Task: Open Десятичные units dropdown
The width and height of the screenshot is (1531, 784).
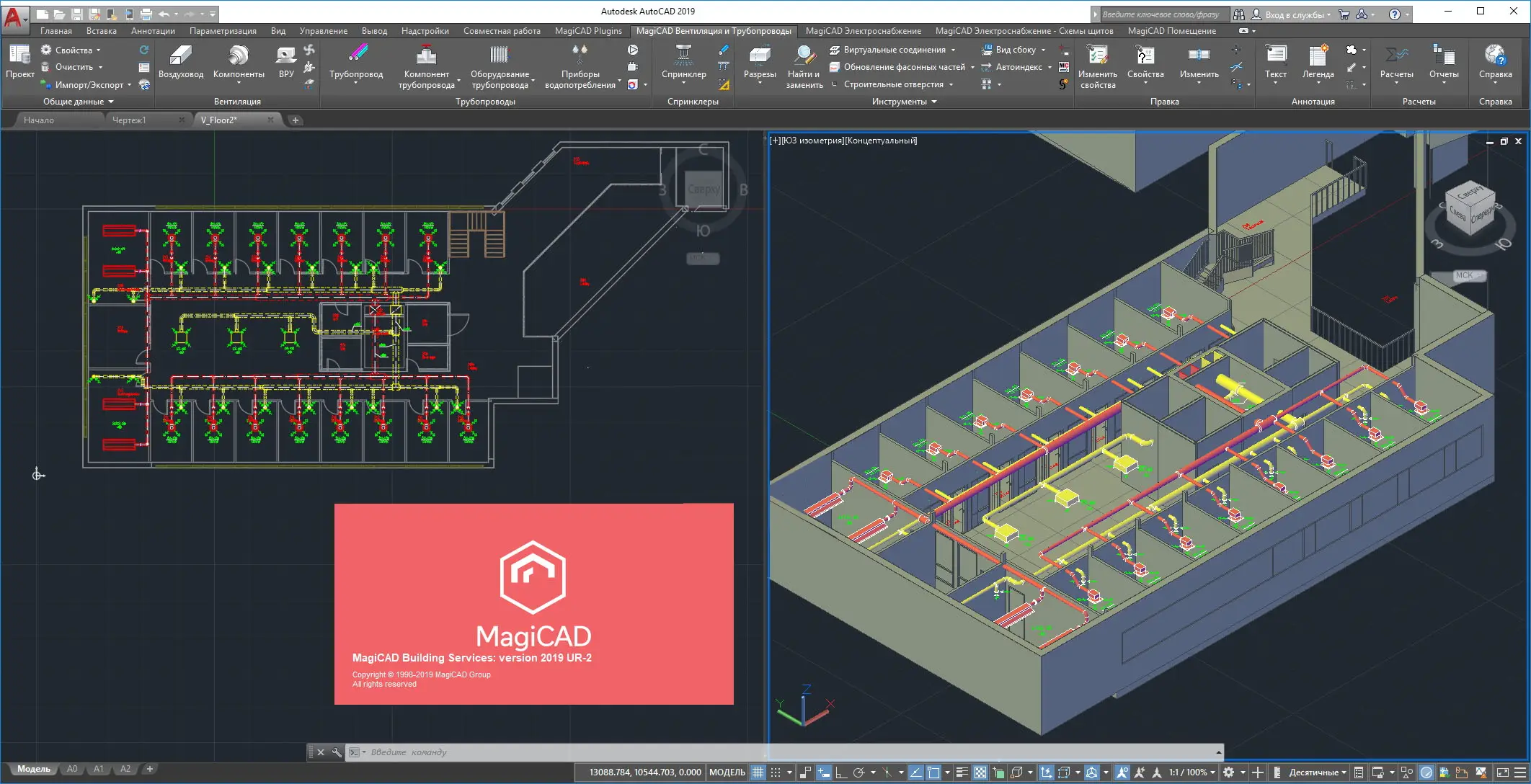Action: pyautogui.click(x=1318, y=772)
